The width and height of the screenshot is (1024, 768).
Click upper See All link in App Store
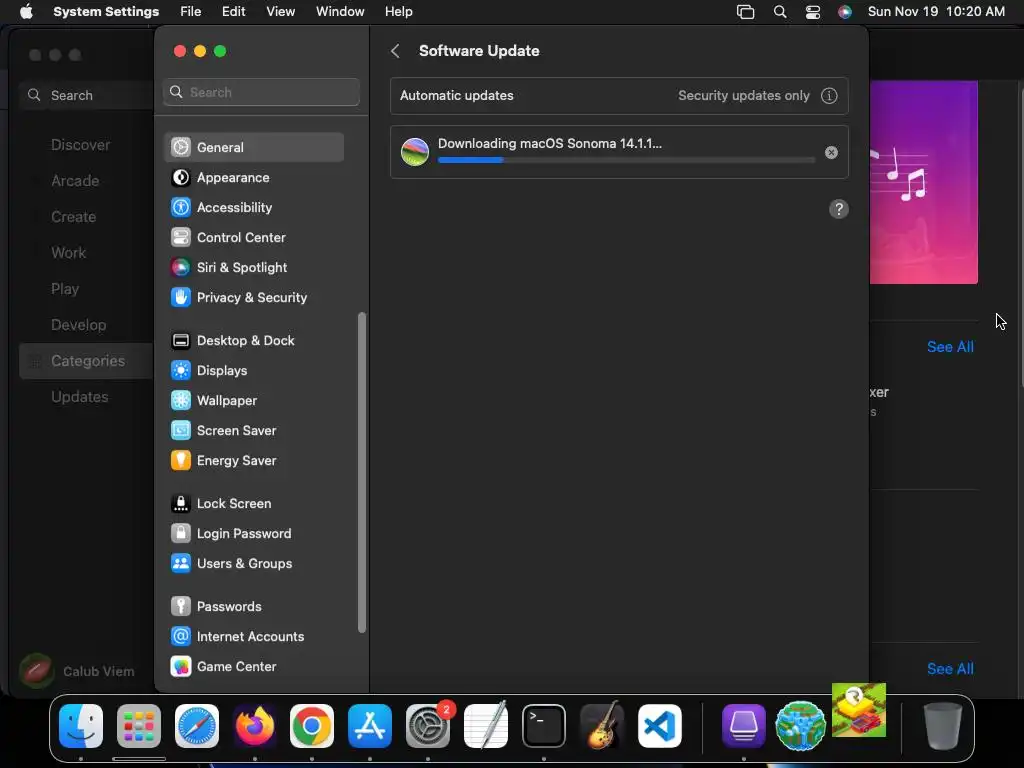[950, 347]
